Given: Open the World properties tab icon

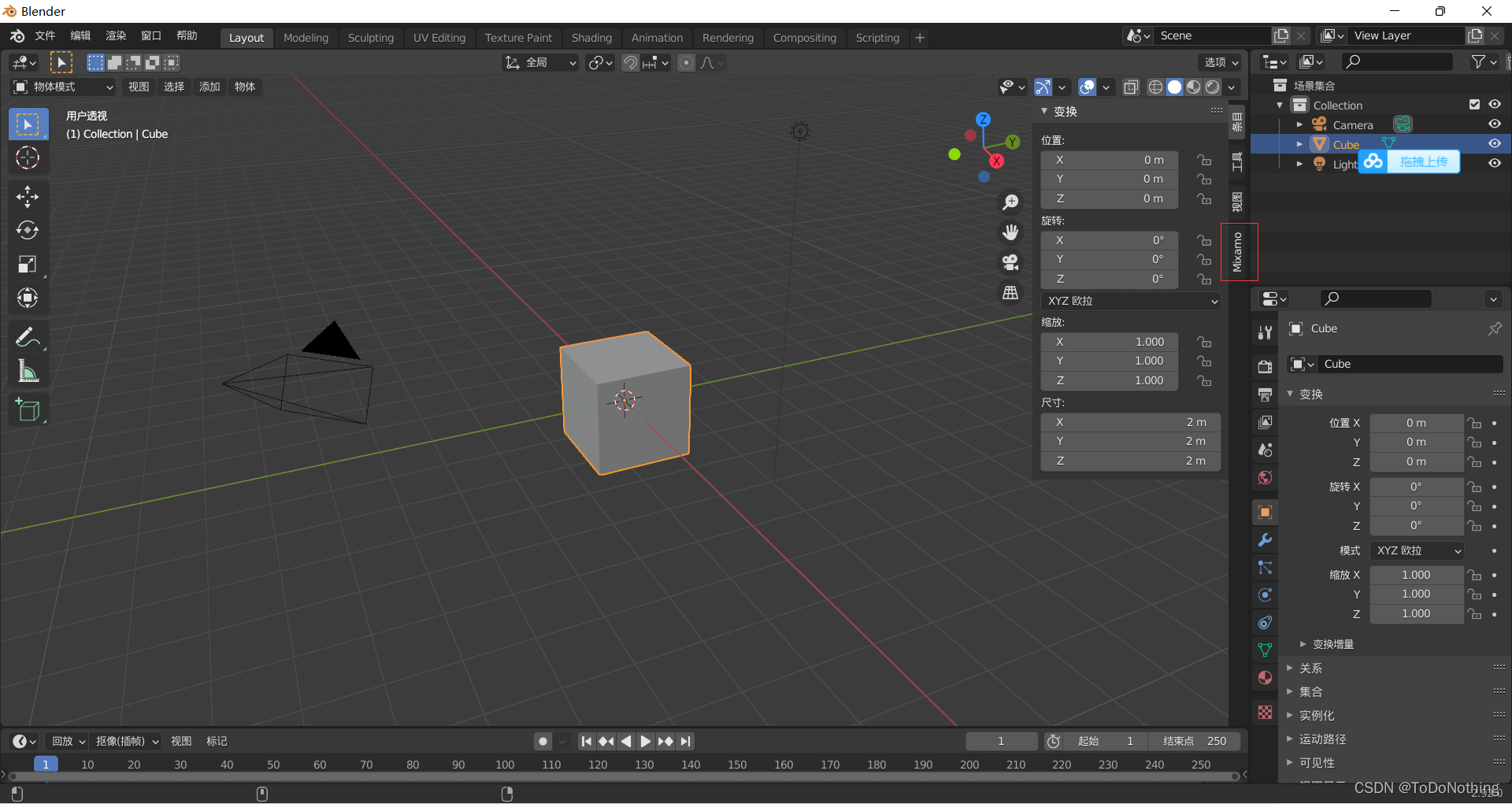Looking at the screenshot, I should tap(1265, 478).
